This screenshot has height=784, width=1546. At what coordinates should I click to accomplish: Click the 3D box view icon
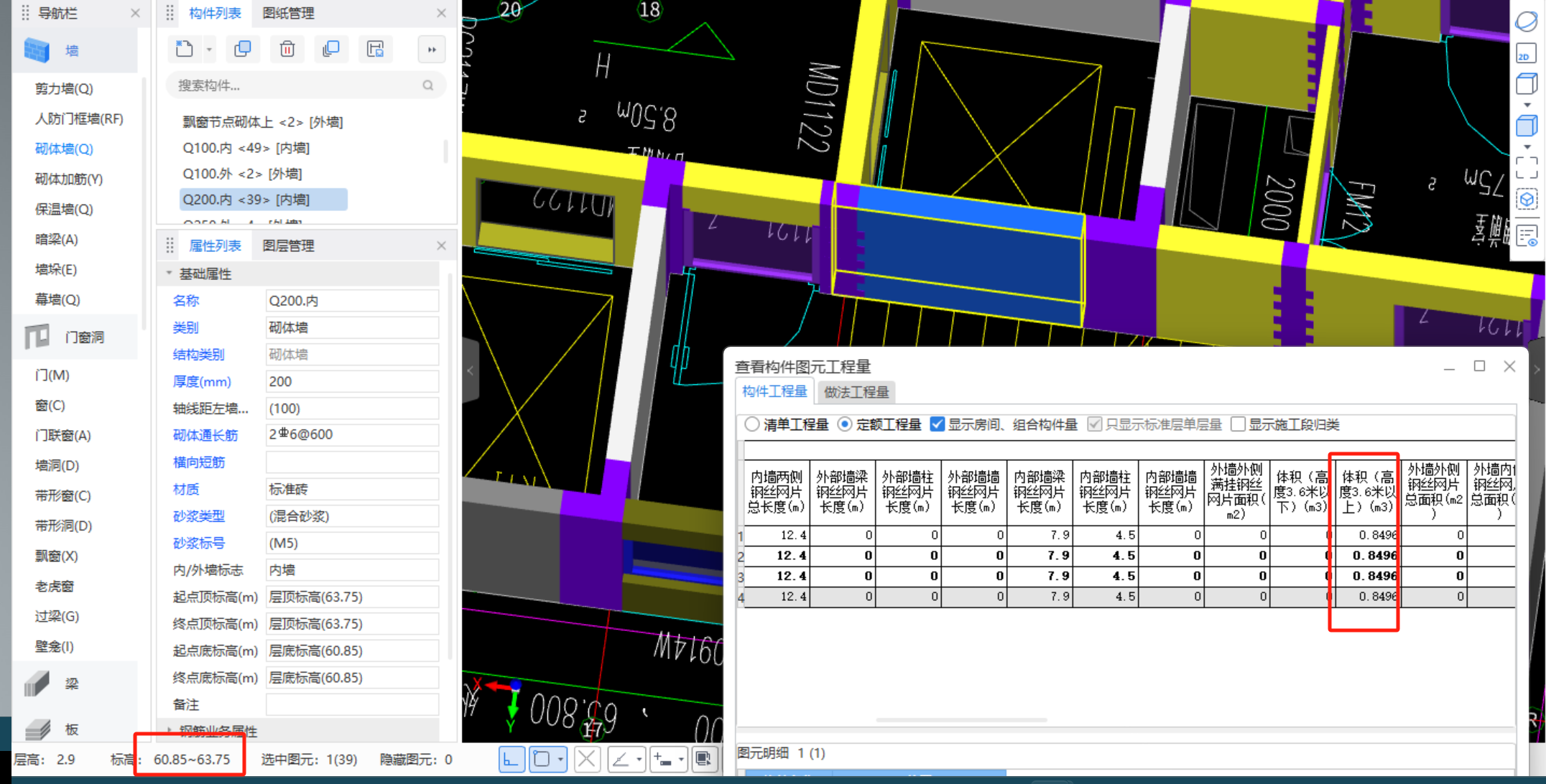1527,83
